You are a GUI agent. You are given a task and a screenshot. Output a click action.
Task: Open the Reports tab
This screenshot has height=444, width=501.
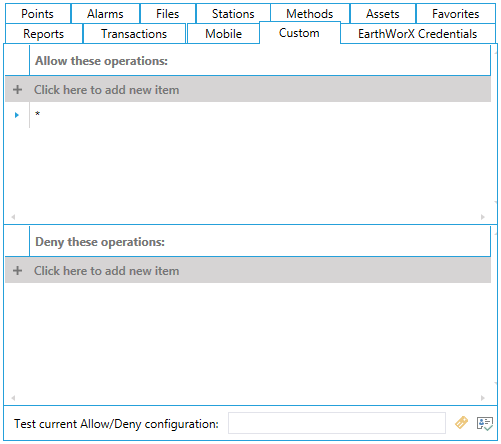click(44, 34)
